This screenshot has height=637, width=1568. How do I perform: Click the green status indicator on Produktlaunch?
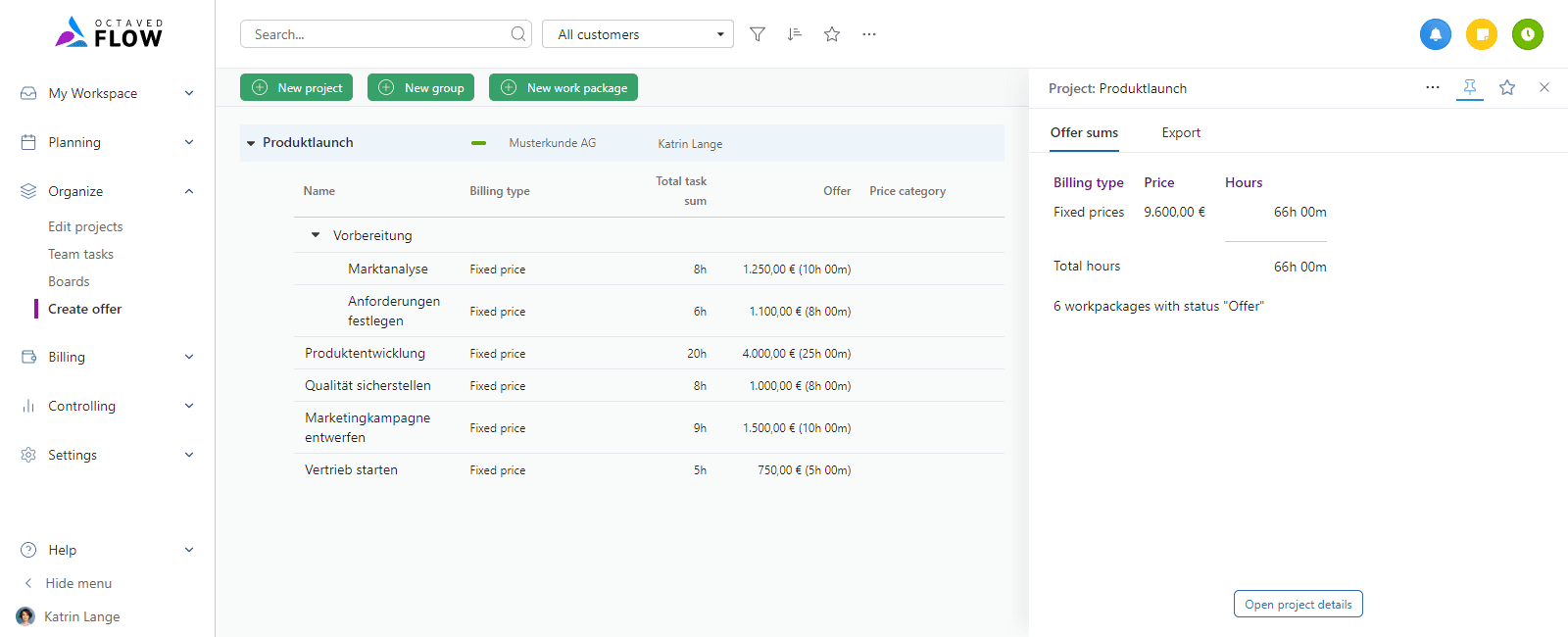[x=478, y=143]
